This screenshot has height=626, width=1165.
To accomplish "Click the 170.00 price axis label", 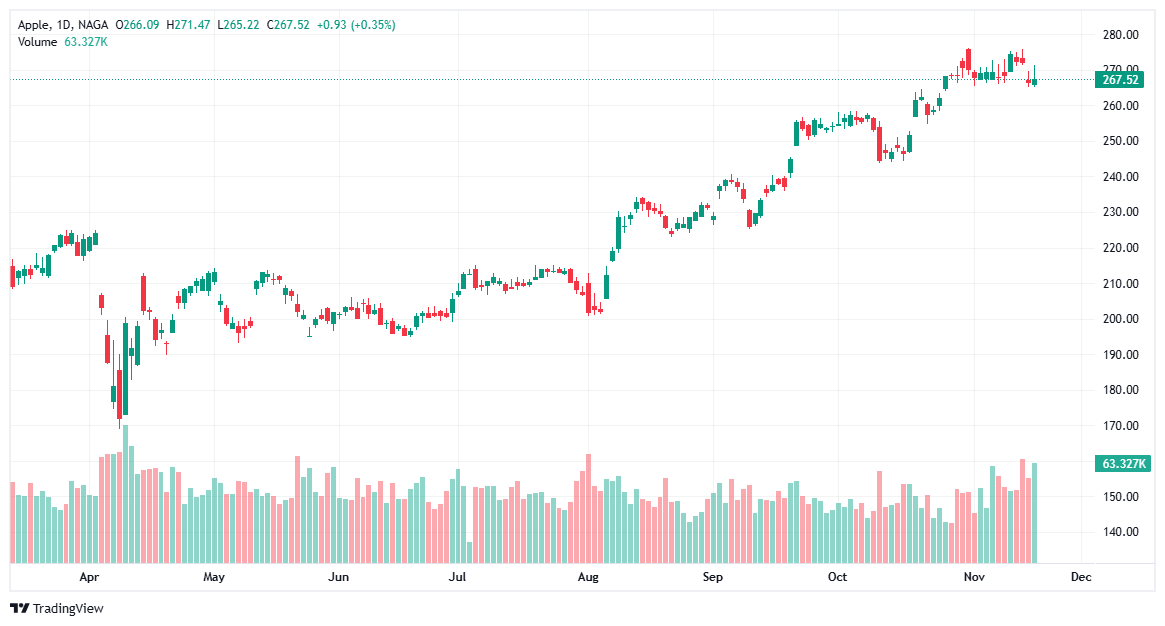I will 1120,426.
